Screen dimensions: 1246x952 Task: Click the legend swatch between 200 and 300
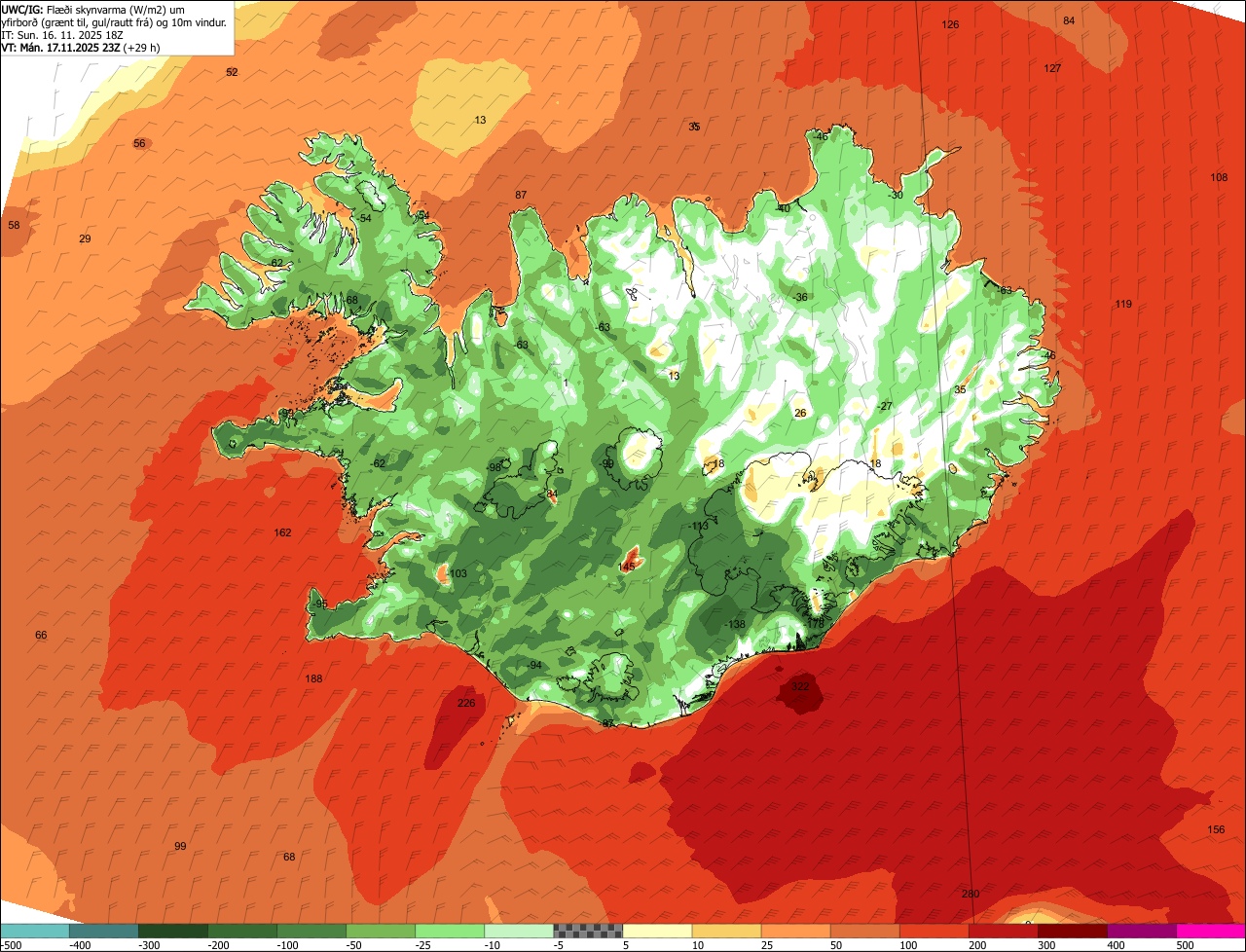tap(1002, 931)
